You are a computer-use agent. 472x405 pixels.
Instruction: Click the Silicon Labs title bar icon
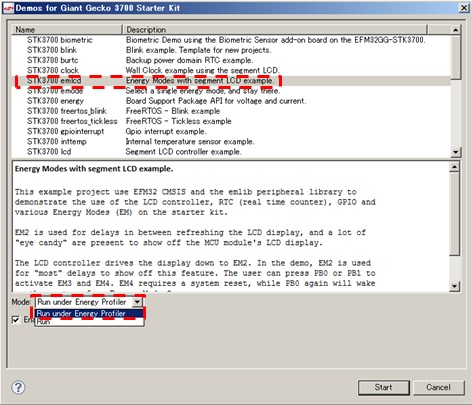pos(8,8)
